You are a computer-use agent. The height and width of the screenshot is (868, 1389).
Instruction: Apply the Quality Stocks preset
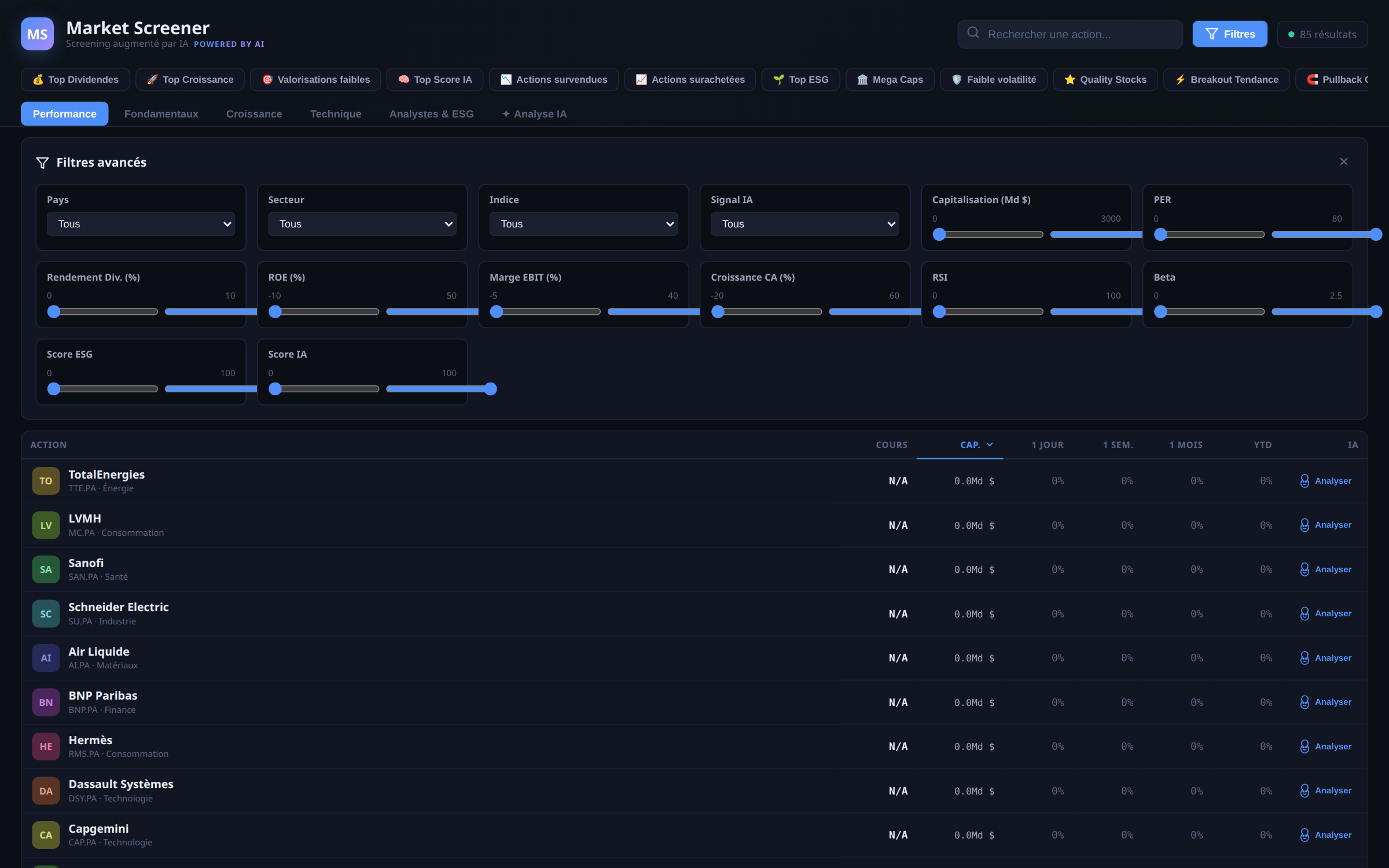coord(1105,79)
